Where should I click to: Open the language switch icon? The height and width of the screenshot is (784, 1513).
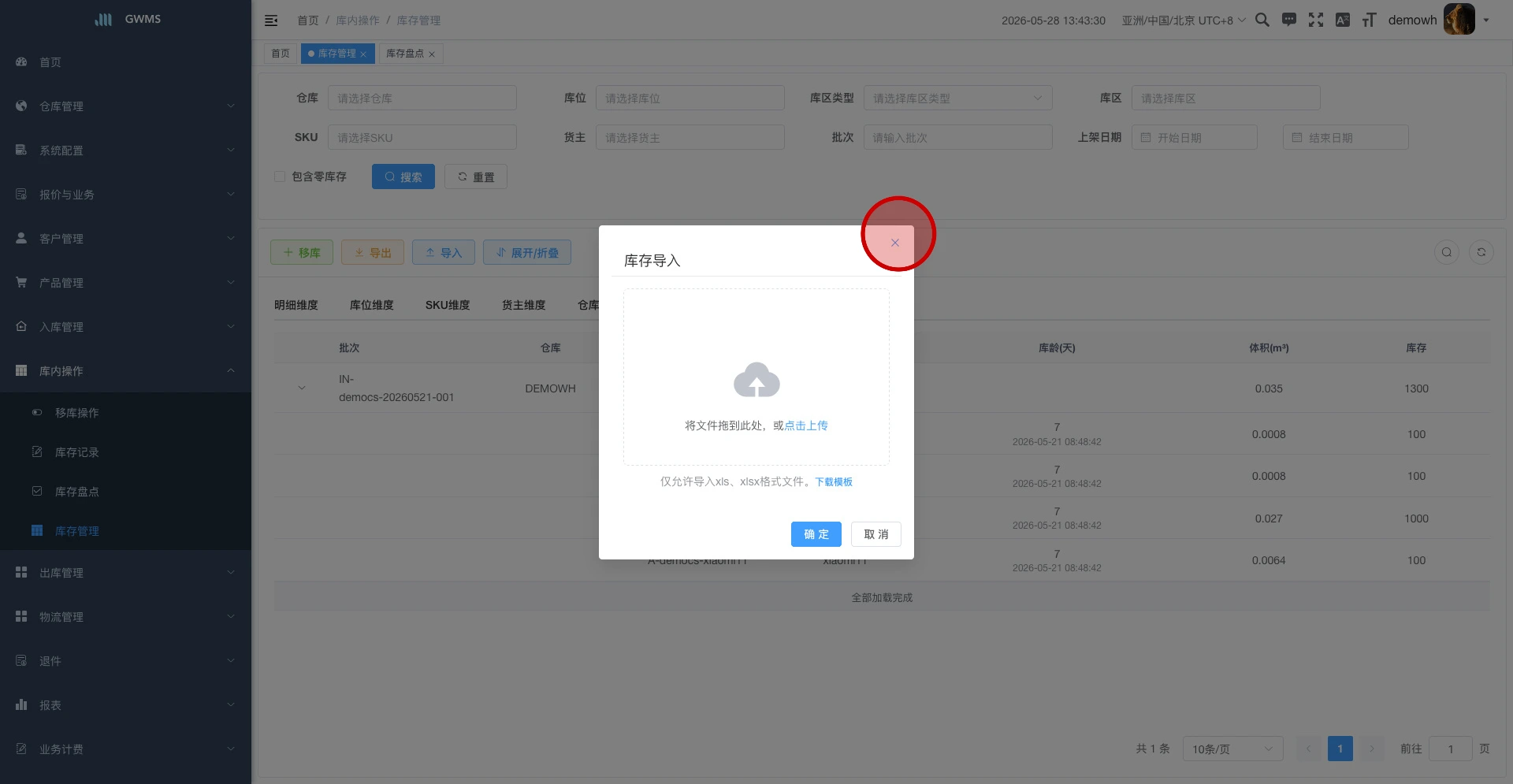point(1343,20)
